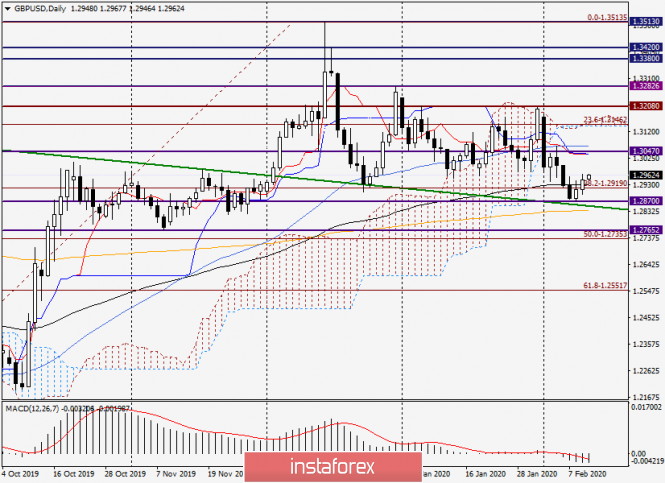This screenshot has height=483, width=665.
Task: Click the MACD(12,26,7) indicator label
Action: (x=30, y=409)
